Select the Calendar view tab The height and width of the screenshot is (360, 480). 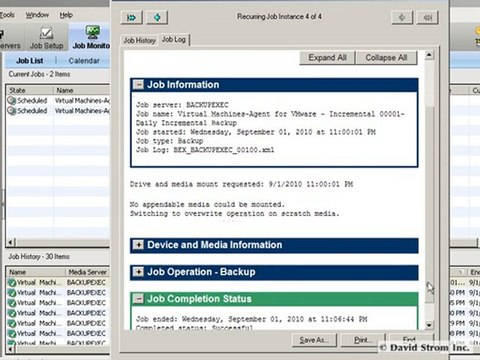[x=84, y=61]
